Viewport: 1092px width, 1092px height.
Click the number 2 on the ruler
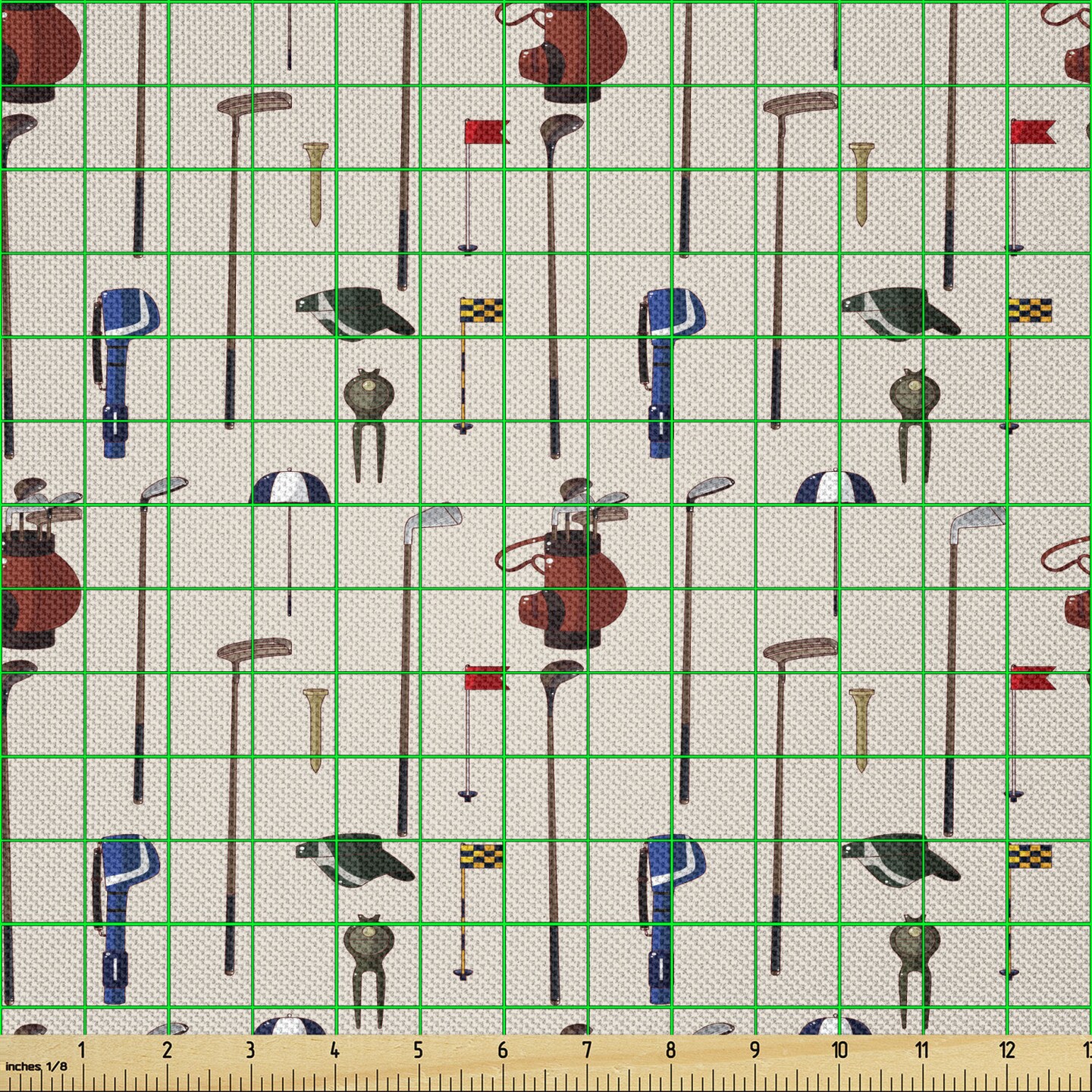pos(167,1050)
